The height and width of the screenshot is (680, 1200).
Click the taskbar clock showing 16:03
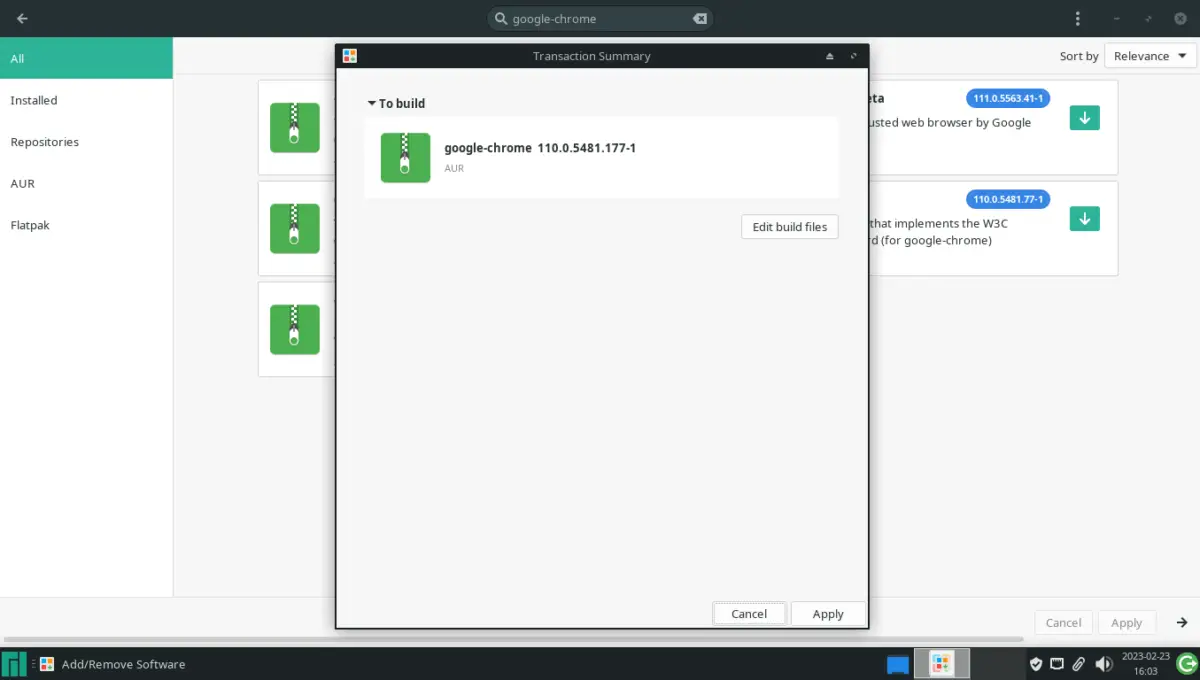pyautogui.click(x=1146, y=664)
